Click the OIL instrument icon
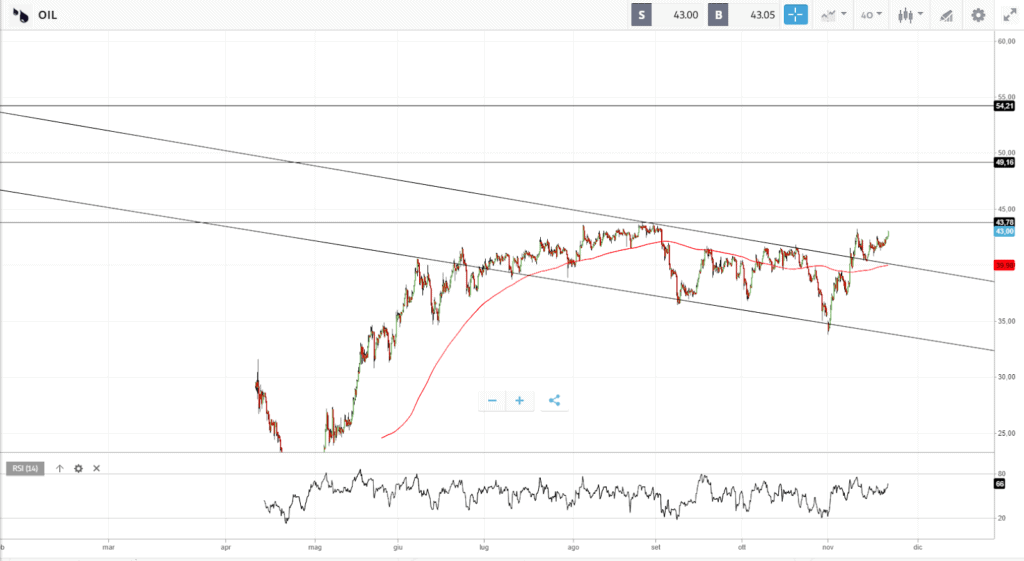 click(x=20, y=15)
